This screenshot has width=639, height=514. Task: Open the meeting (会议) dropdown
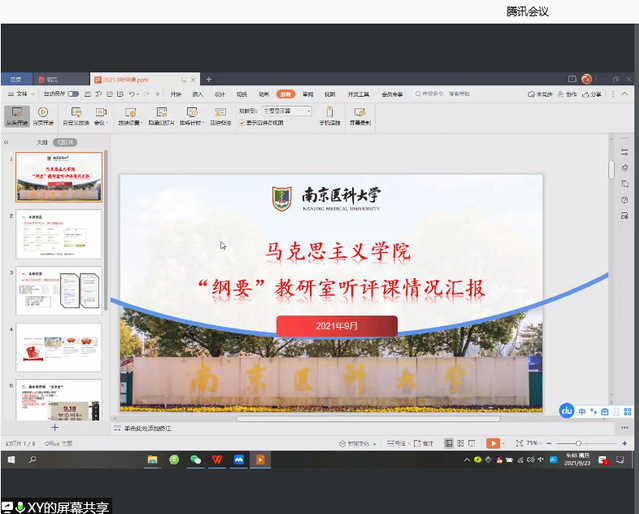click(x=101, y=116)
